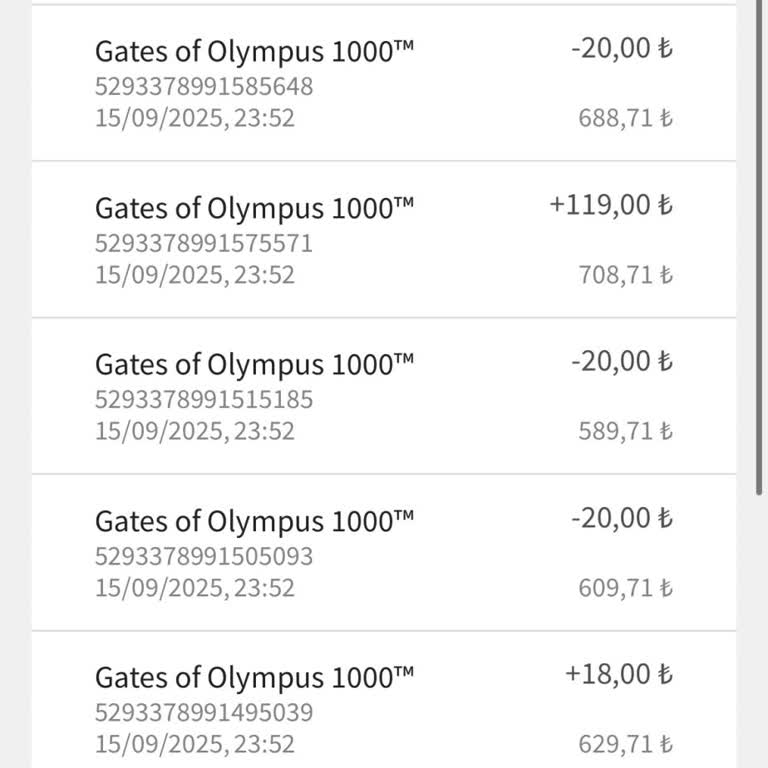
Task: Tap the 609,71 ₺ balance amount
Action: coord(625,588)
